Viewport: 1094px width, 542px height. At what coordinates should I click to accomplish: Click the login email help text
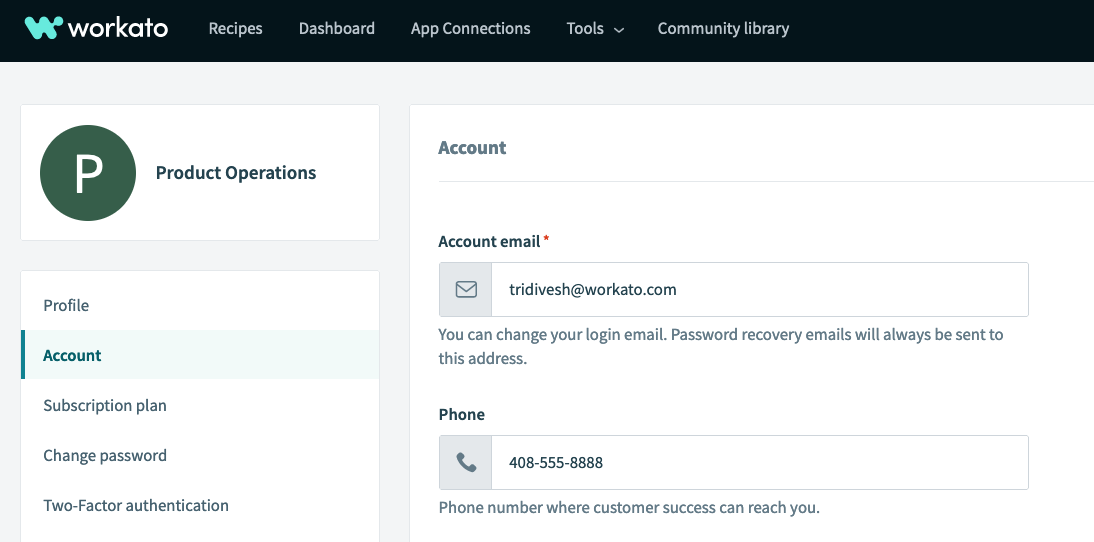[721, 347]
